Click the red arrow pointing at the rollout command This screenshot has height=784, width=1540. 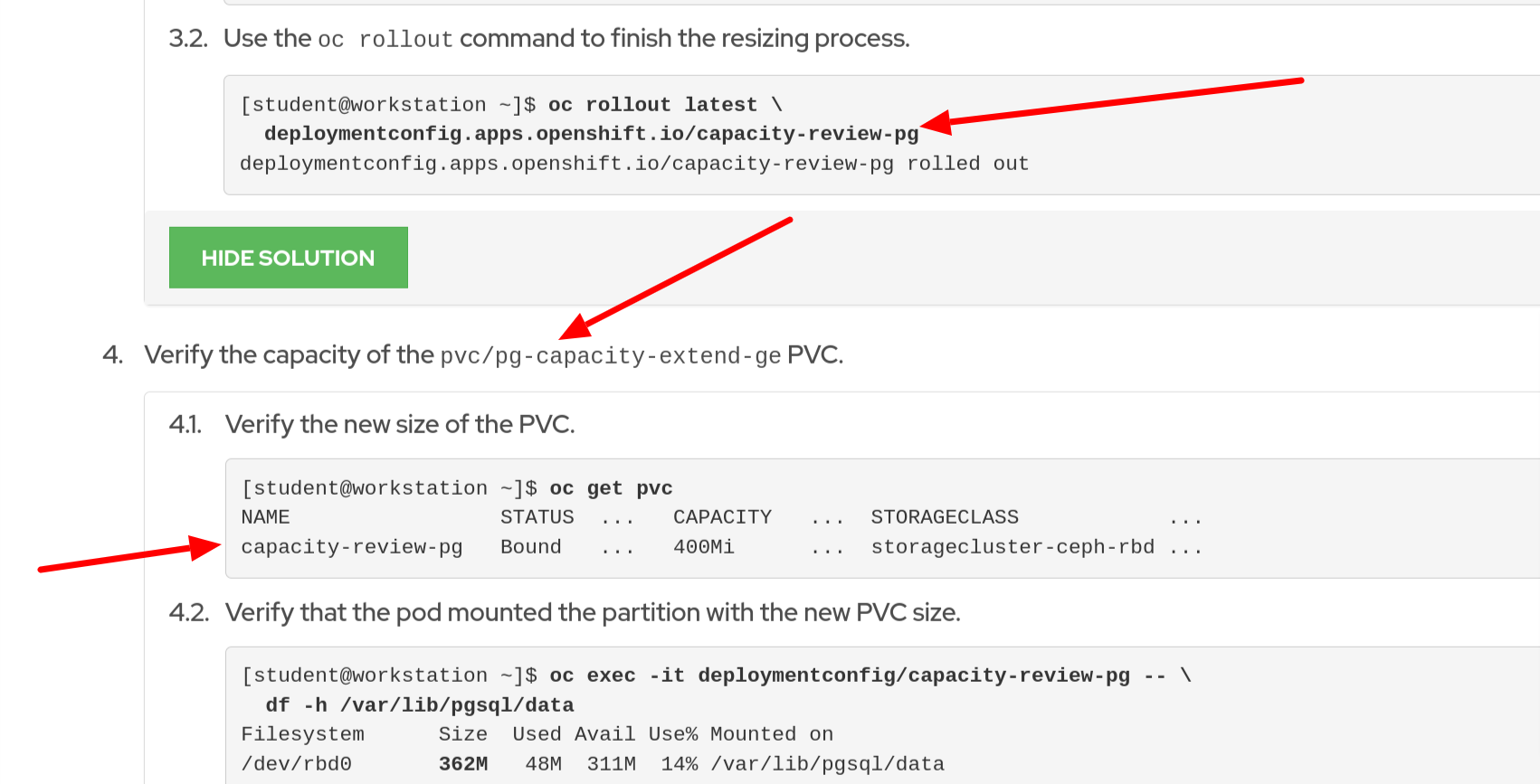point(1113,101)
